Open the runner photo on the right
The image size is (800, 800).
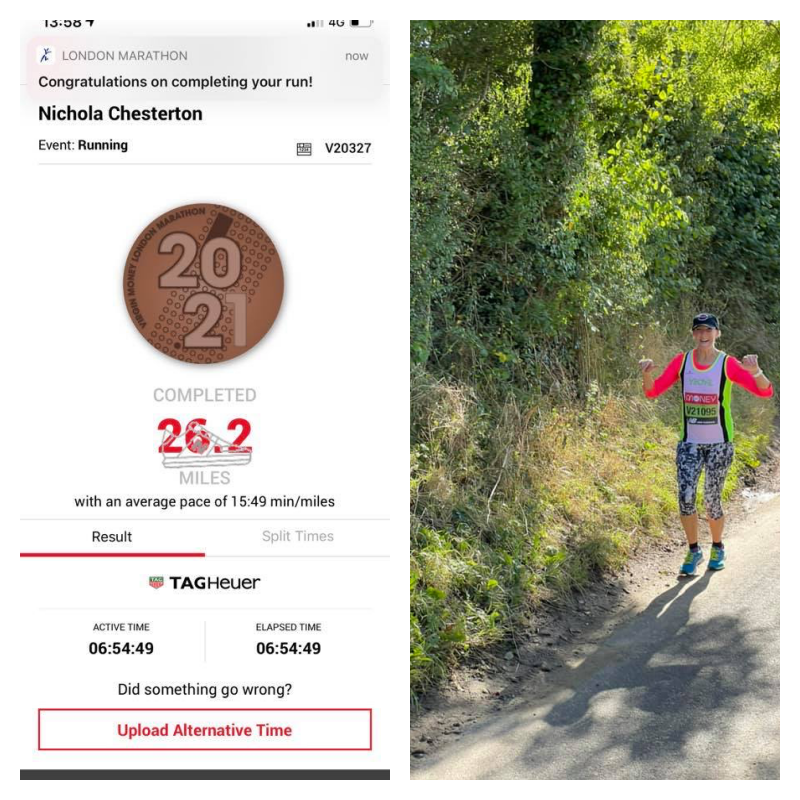(x=594, y=399)
